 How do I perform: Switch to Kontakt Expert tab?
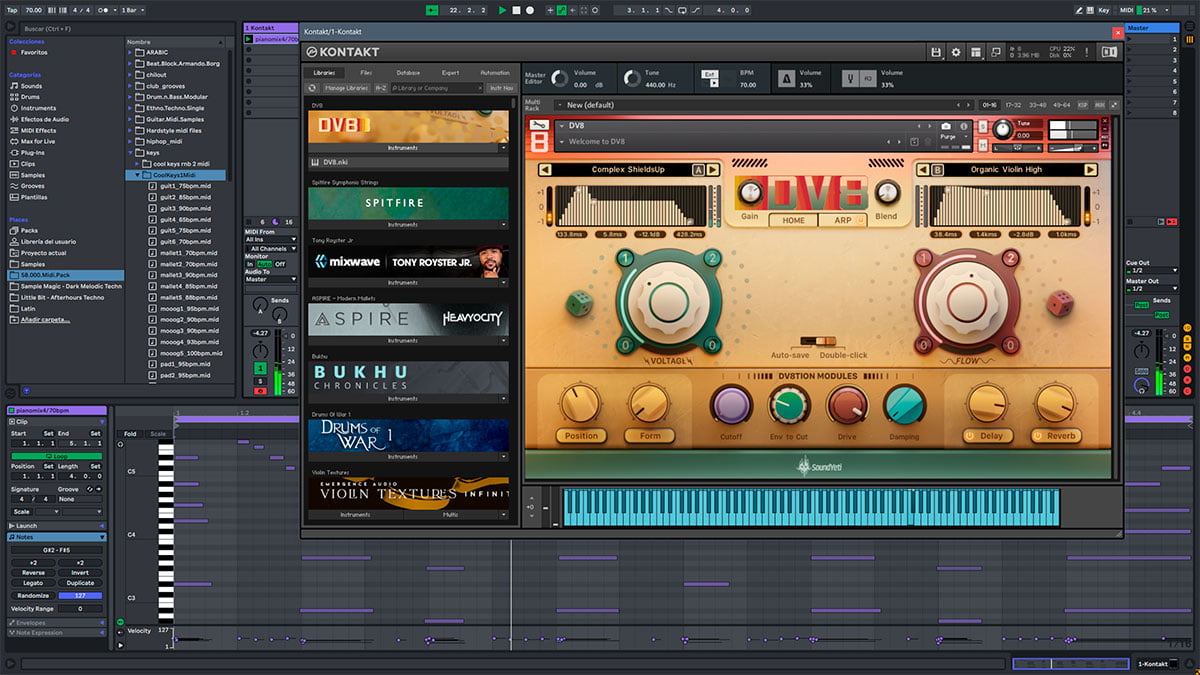450,73
